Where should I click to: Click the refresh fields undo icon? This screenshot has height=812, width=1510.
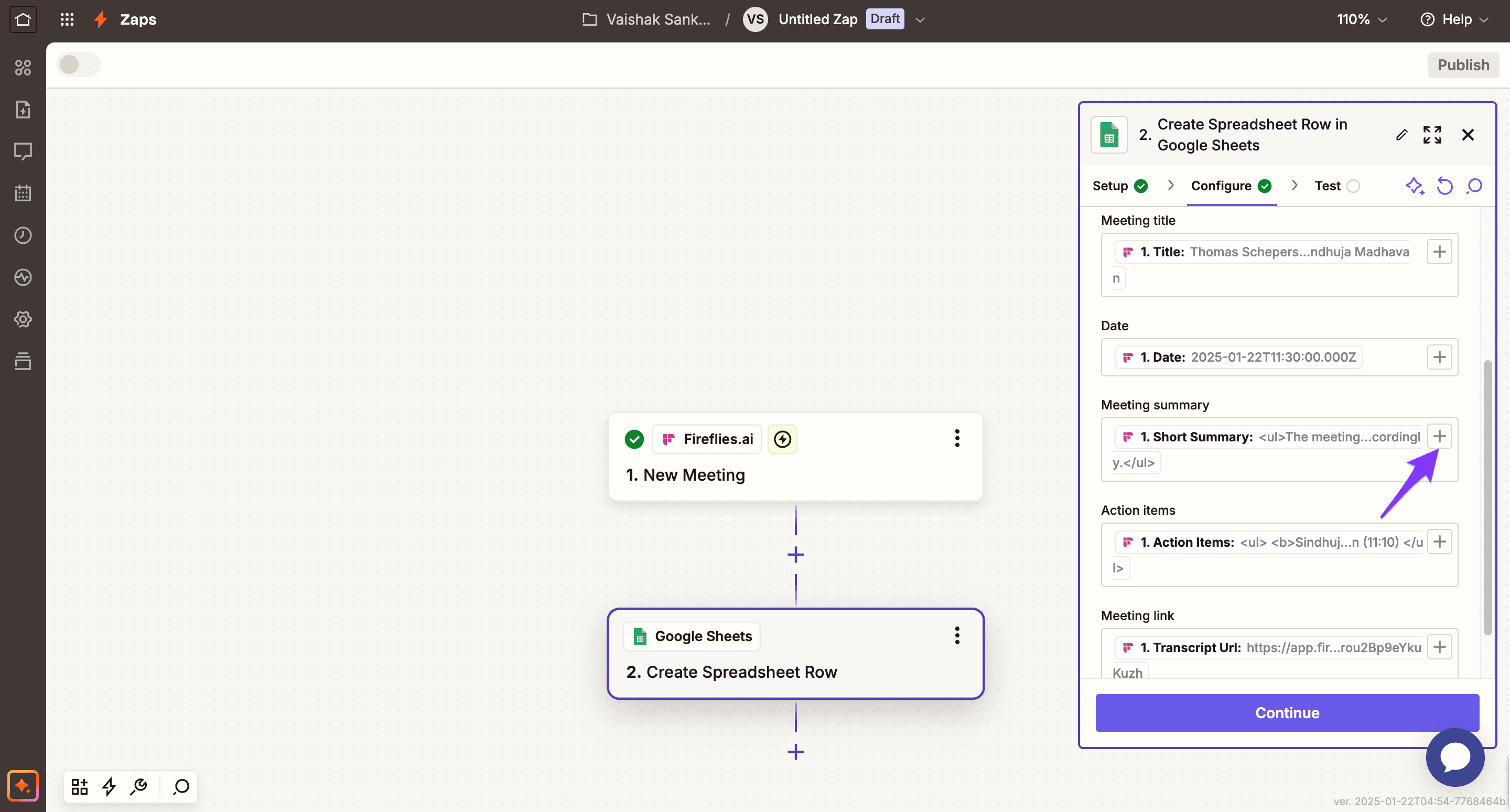point(1444,186)
